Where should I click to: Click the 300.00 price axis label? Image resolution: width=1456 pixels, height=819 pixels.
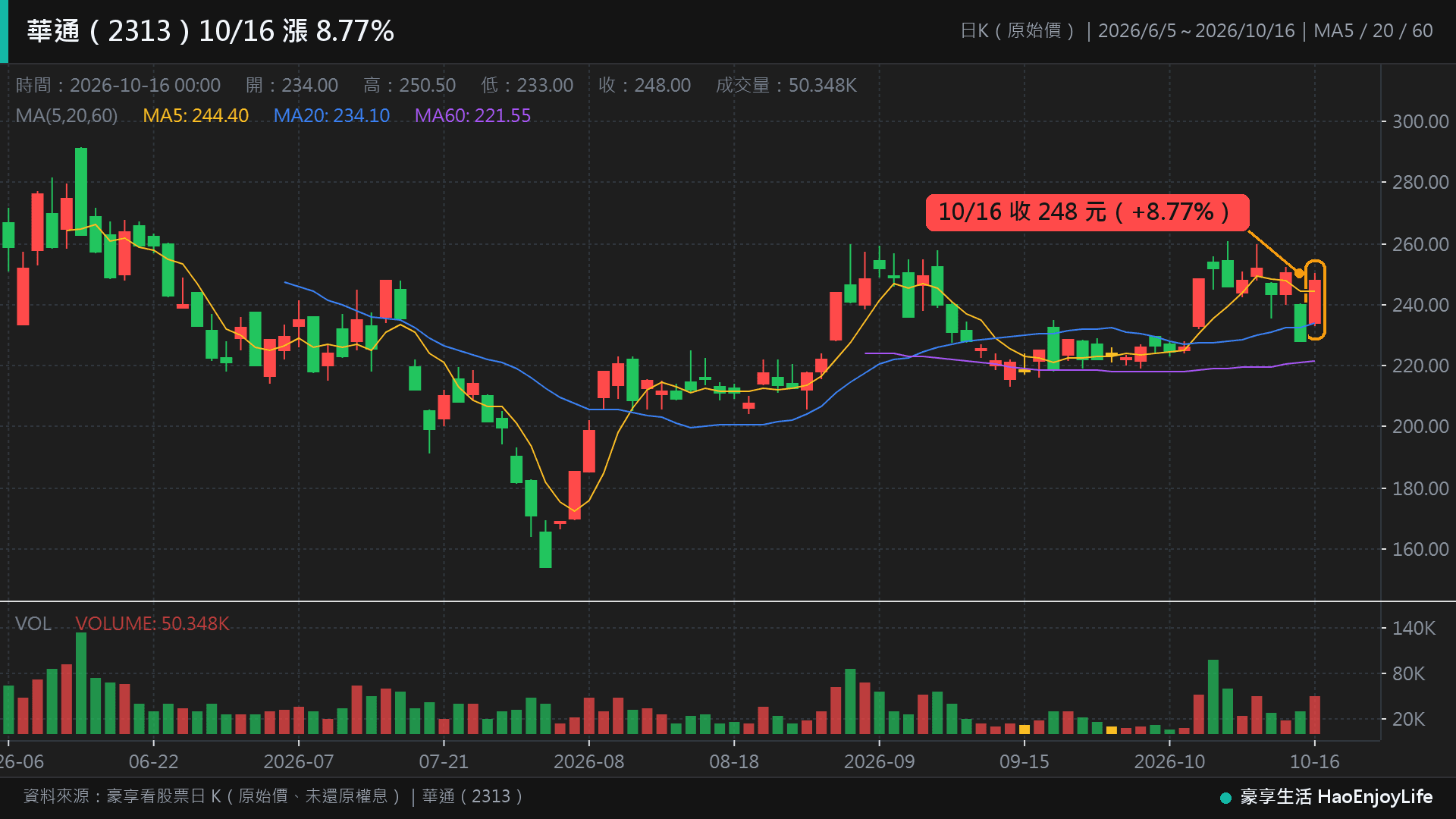1420,121
